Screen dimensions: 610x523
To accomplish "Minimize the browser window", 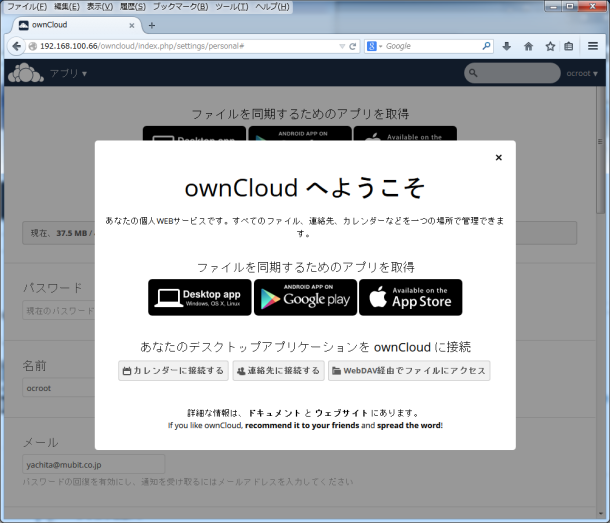I will pyautogui.click(x=554, y=6).
